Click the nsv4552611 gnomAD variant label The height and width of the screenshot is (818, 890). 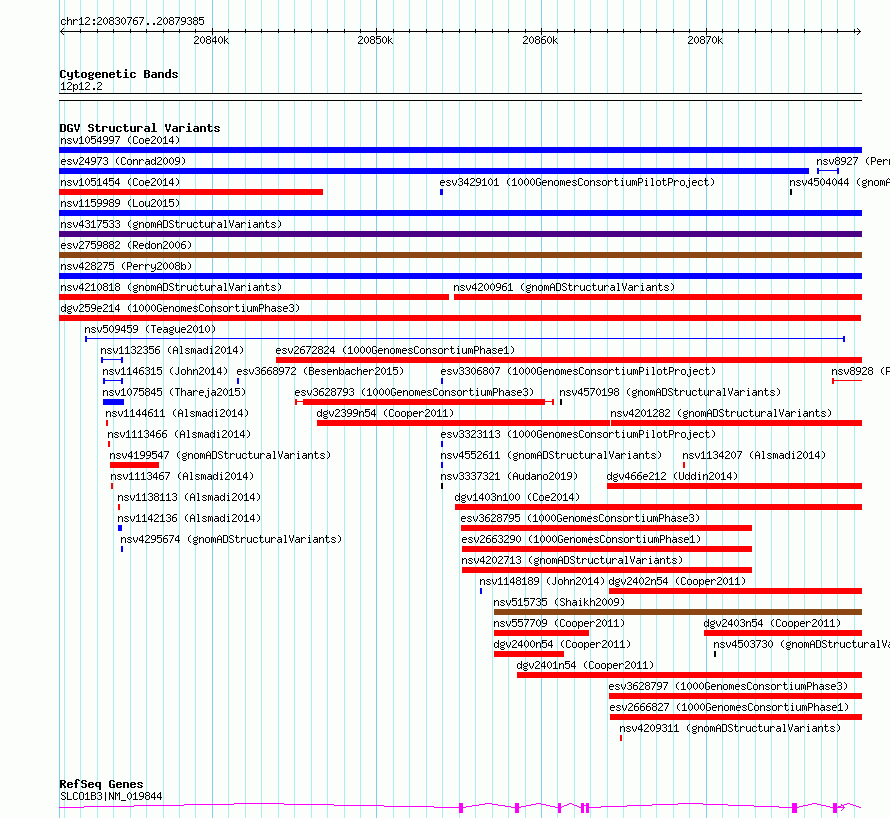click(x=551, y=455)
